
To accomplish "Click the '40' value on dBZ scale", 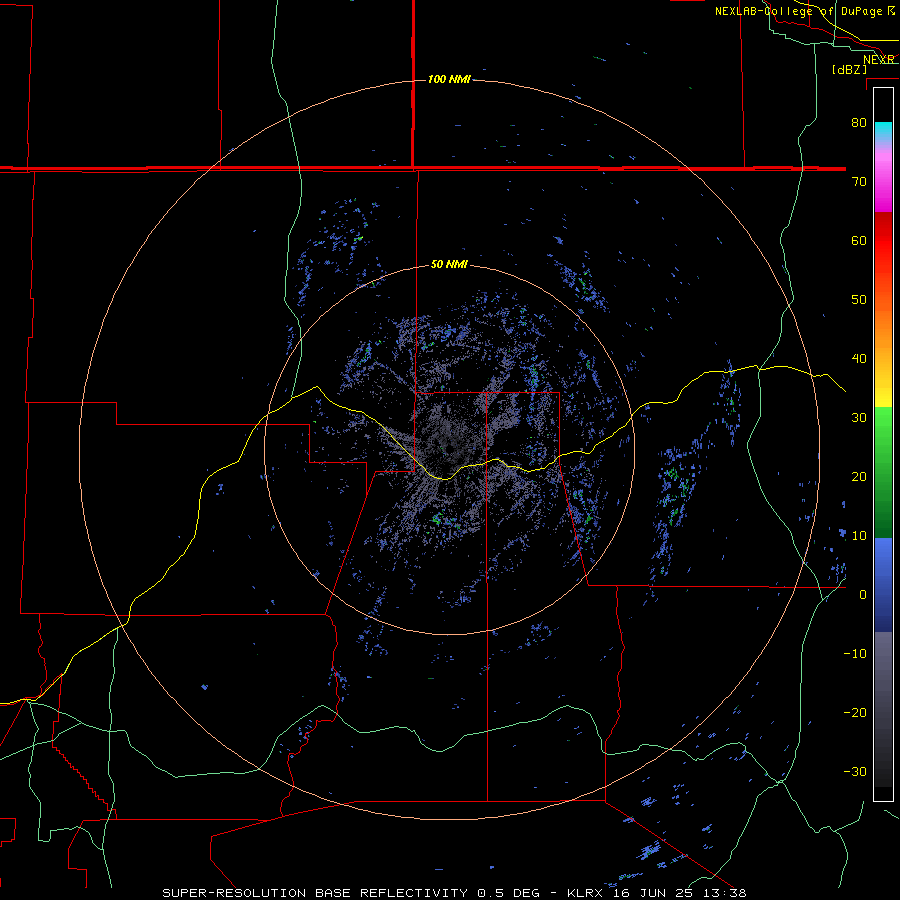I will click(x=859, y=359).
